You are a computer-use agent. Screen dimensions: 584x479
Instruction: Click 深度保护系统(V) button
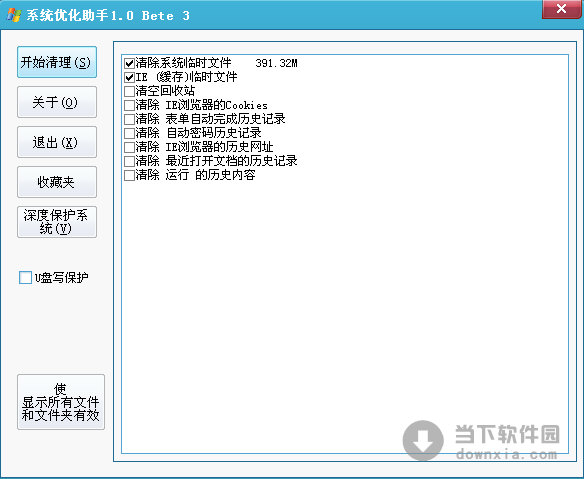(57, 222)
